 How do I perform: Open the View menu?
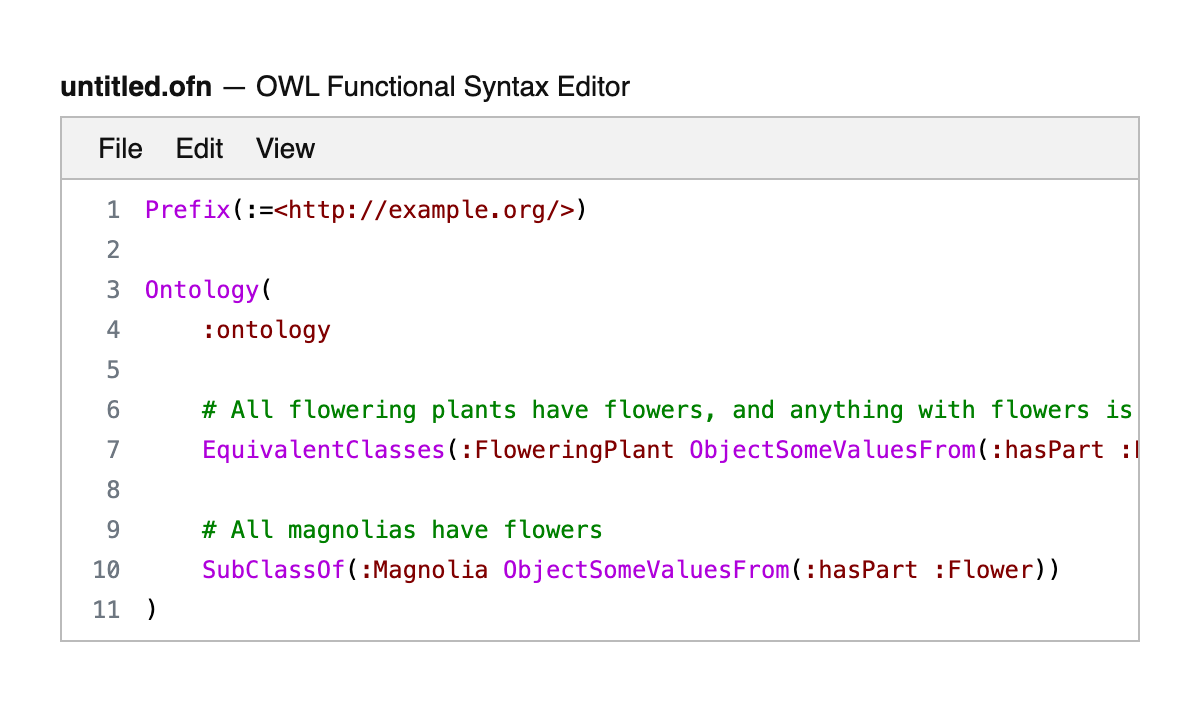[x=285, y=149]
